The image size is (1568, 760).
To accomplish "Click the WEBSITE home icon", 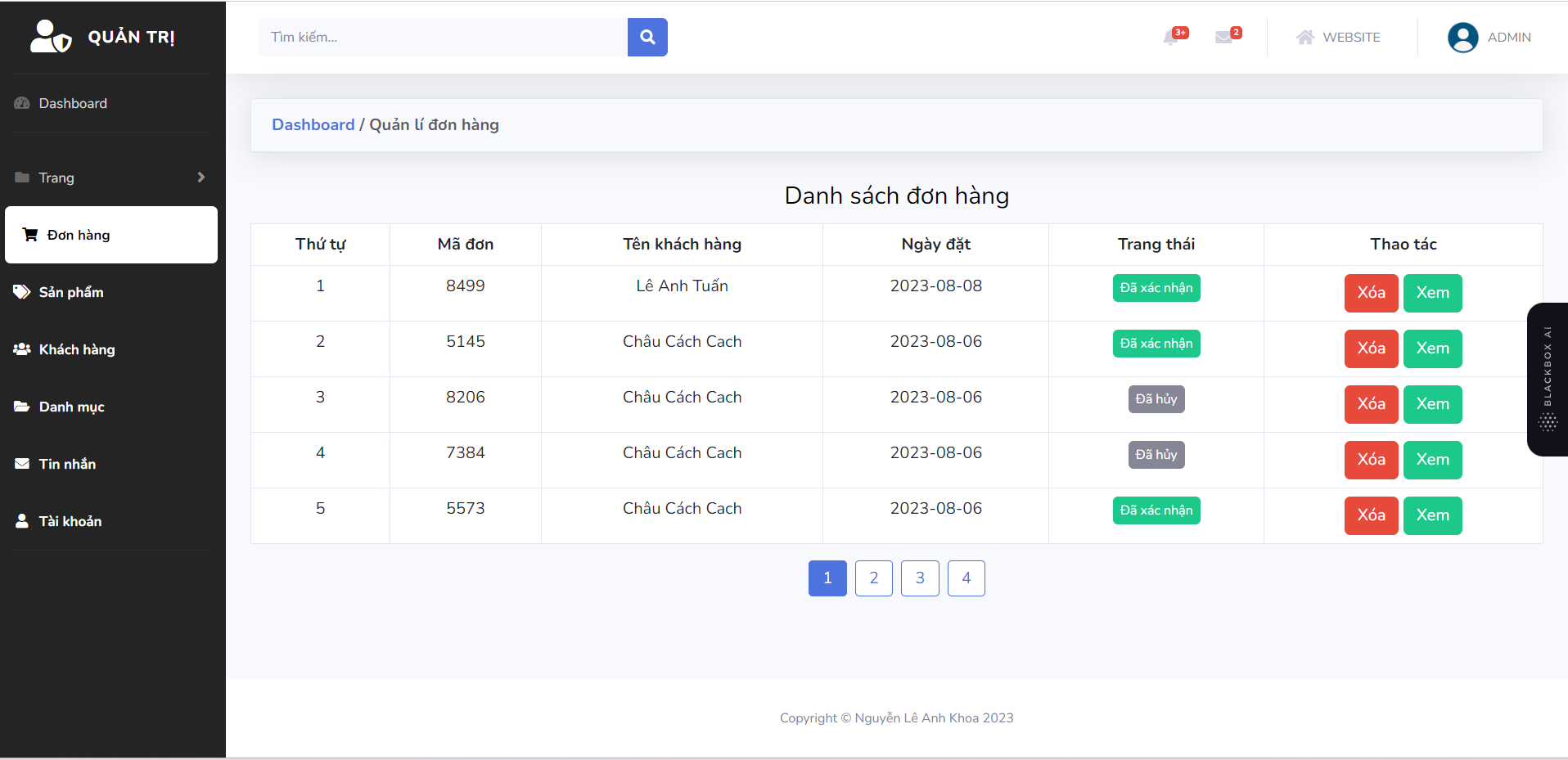I will point(1305,38).
